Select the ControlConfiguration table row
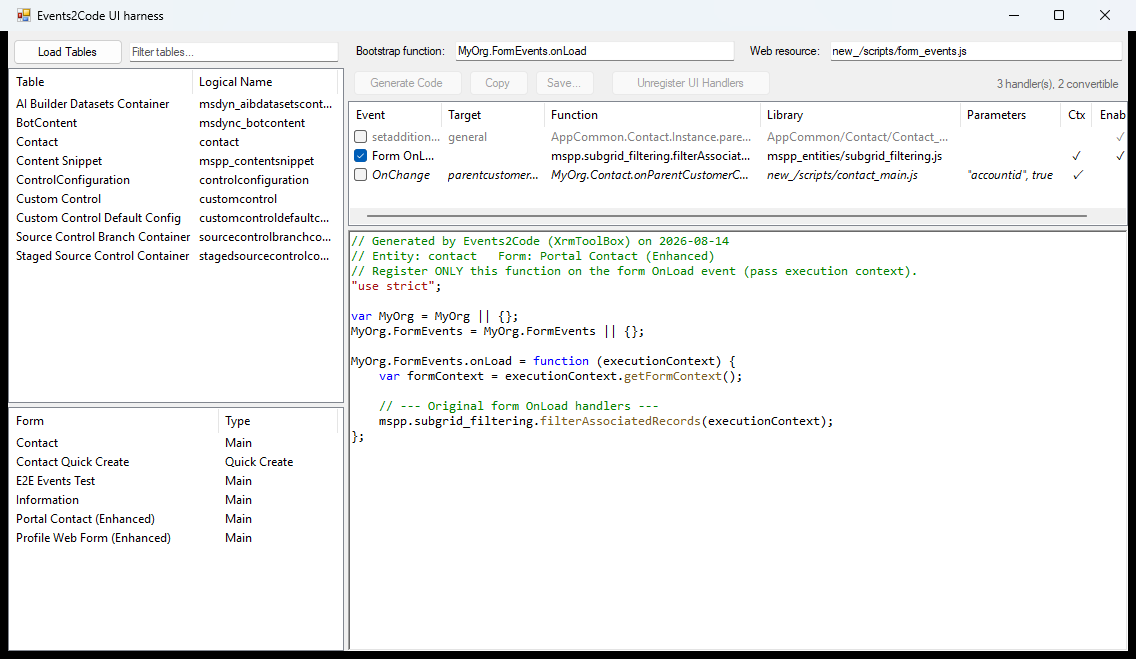Viewport: 1136px width, 659px height. (x=175, y=180)
